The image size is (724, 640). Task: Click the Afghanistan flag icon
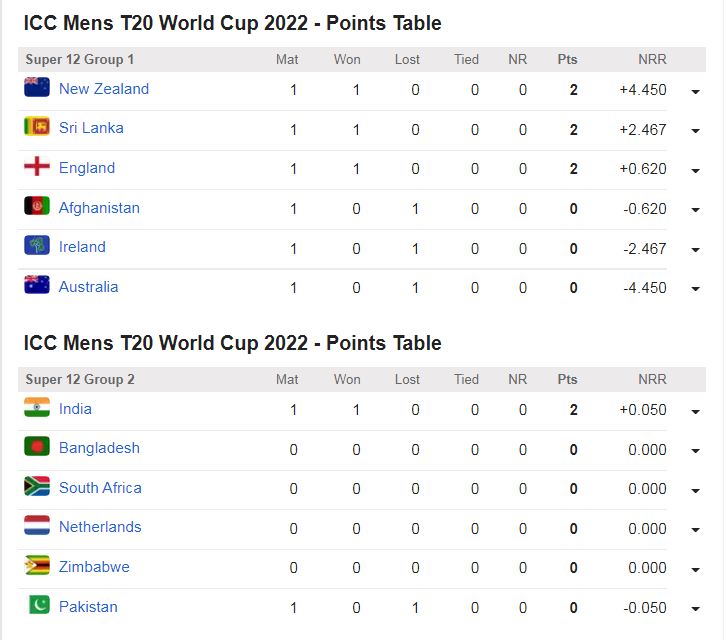point(37,207)
